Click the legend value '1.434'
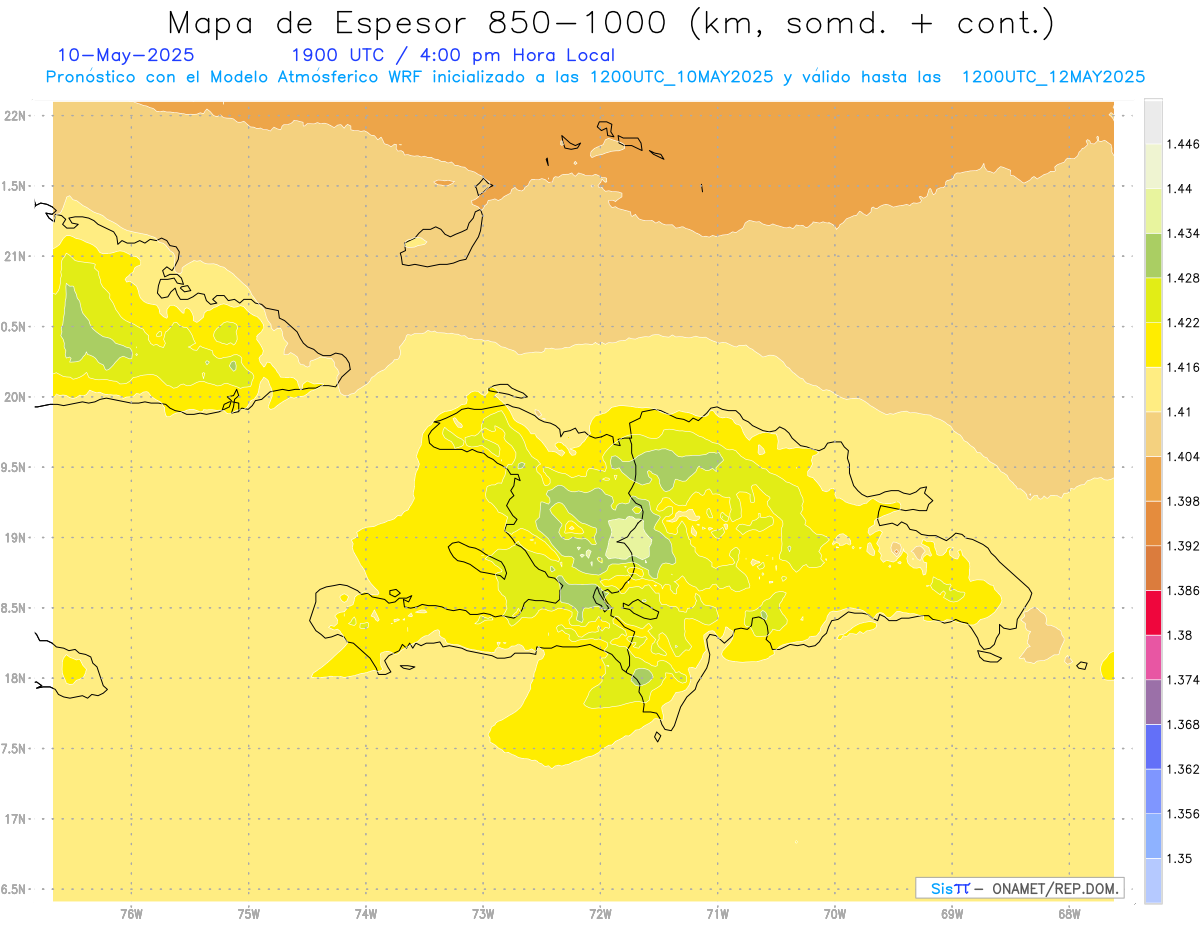Screen dimensions: 1200x927 (x=1185, y=233)
